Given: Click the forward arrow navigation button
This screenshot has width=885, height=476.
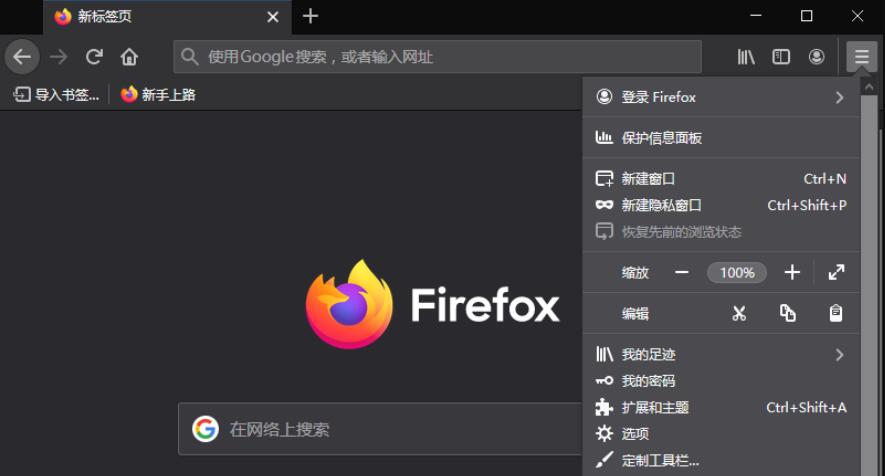Looking at the screenshot, I should [59, 56].
